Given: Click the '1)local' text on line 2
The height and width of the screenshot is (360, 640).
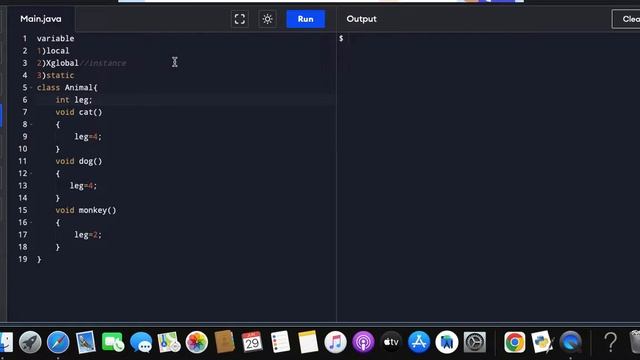Looking at the screenshot, I should tap(53, 51).
